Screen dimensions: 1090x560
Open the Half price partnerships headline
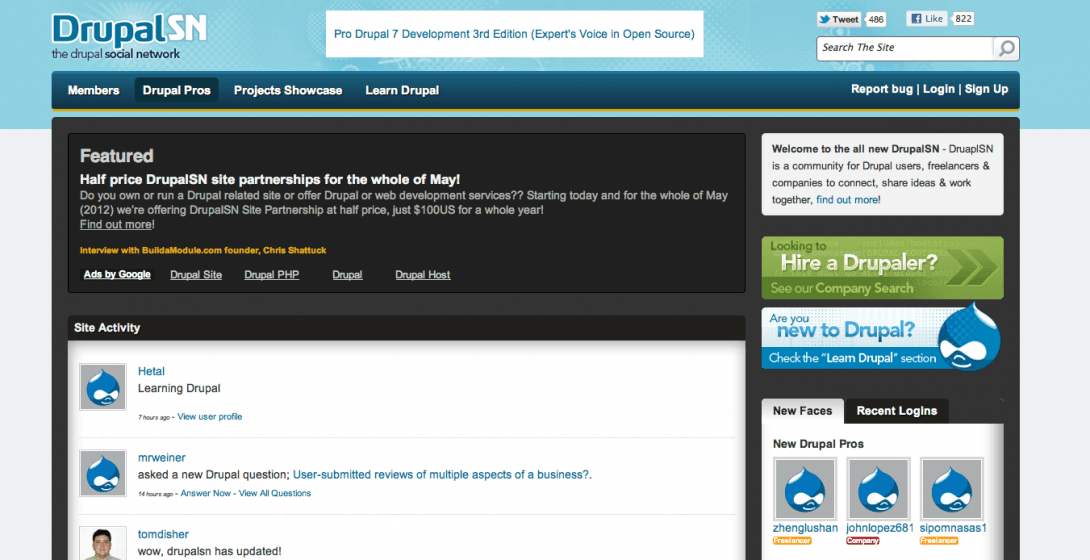[x=270, y=179]
